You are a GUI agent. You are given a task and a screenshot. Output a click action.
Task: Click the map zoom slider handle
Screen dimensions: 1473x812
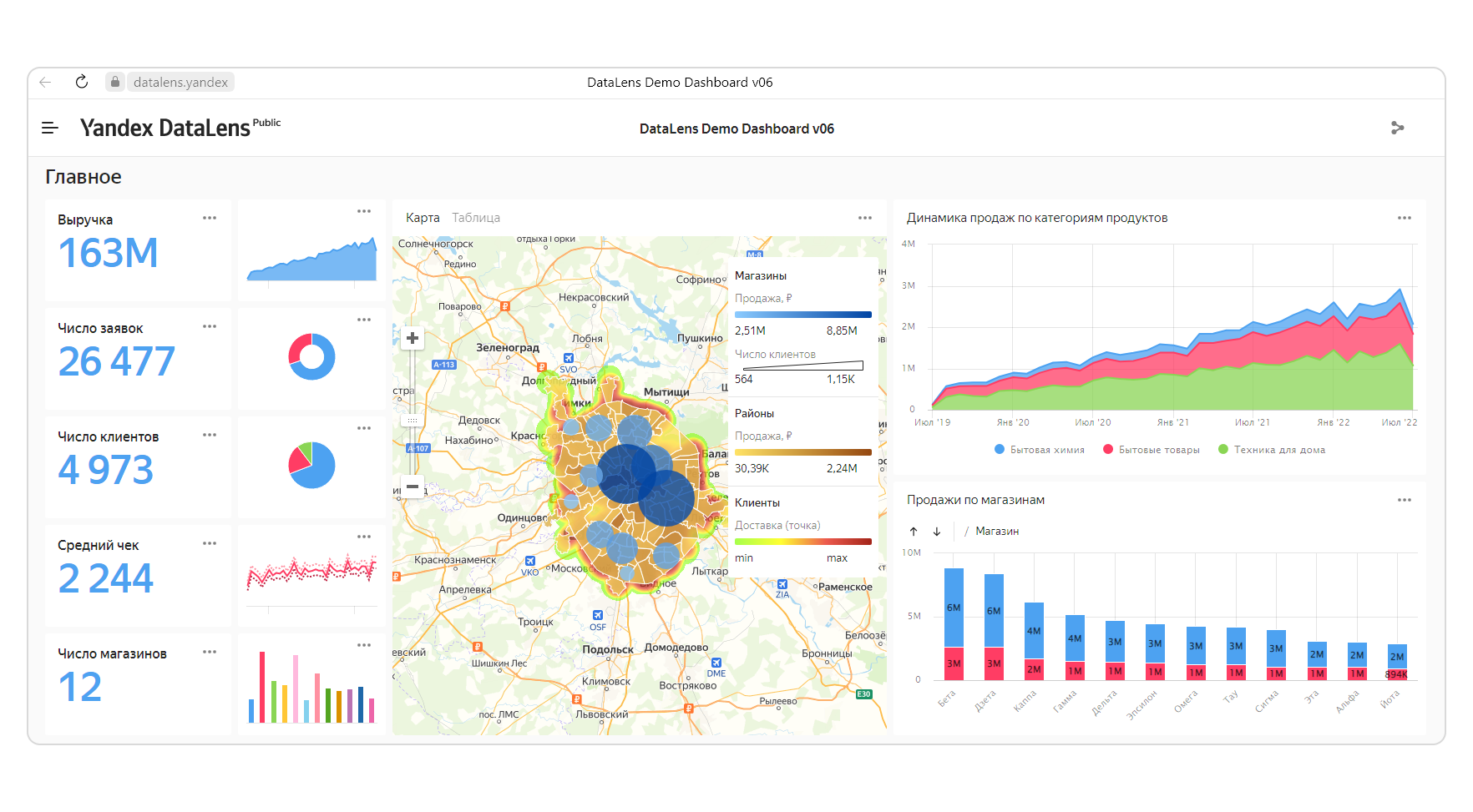point(412,421)
